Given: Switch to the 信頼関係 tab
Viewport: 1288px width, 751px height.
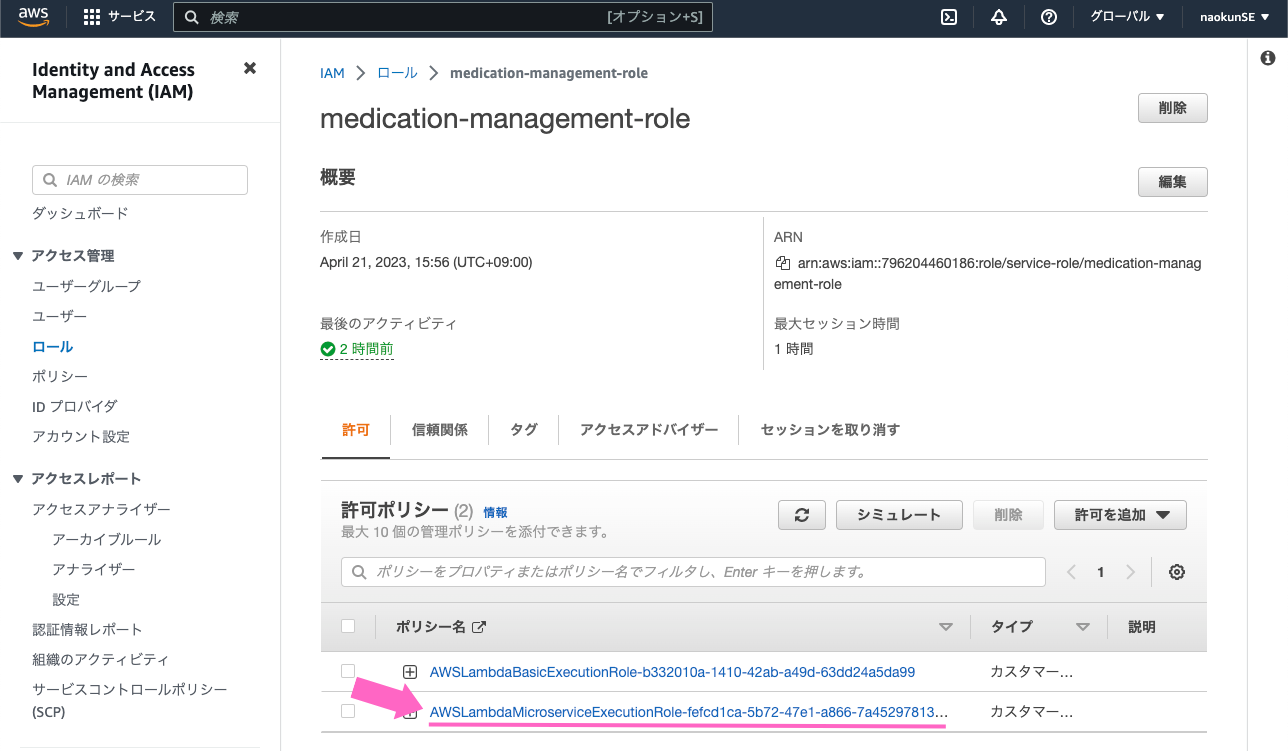Looking at the screenshot, I should click(440, 430).
